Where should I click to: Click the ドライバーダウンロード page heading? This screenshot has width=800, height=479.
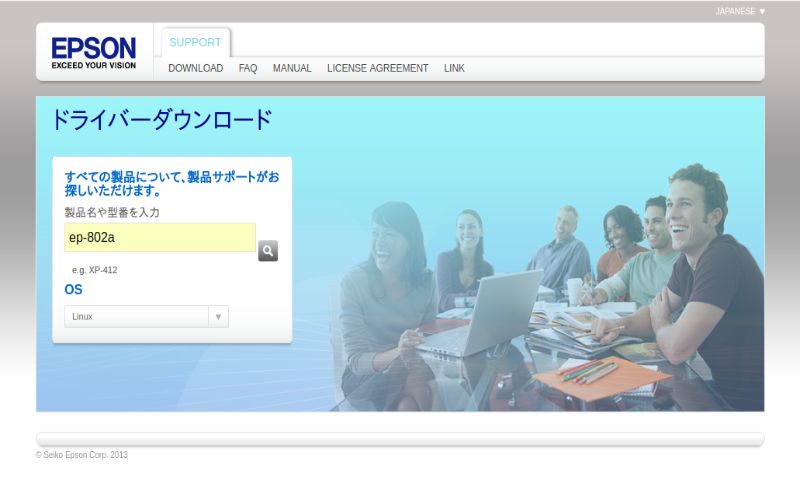click(162, 120)
